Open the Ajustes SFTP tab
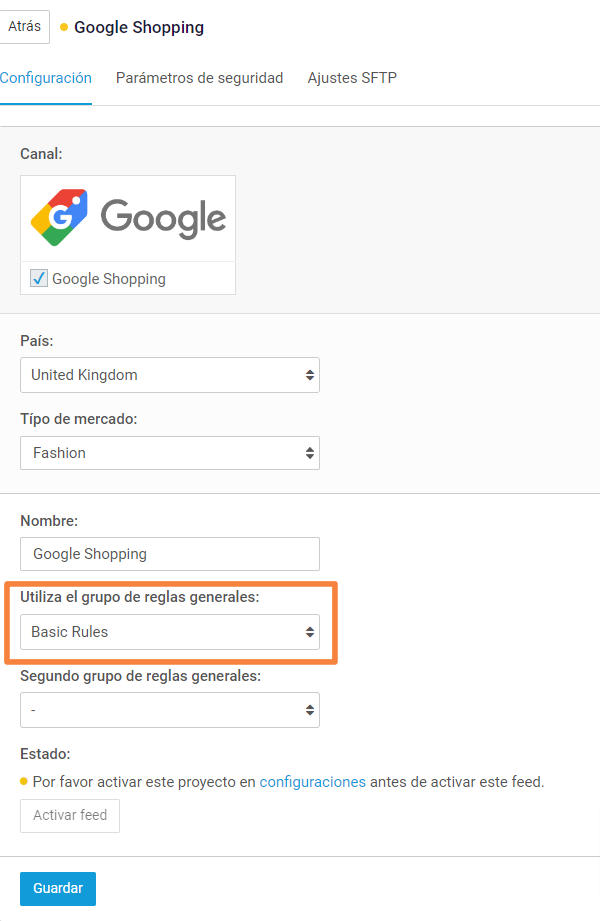 pos(352,78)
